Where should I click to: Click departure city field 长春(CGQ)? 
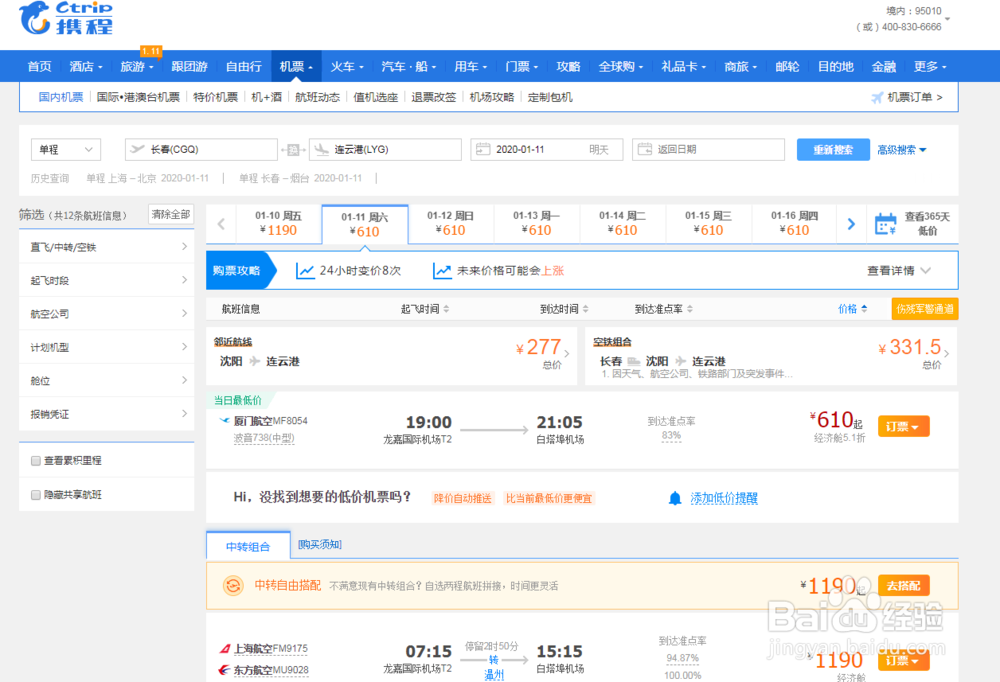(201, 149)
